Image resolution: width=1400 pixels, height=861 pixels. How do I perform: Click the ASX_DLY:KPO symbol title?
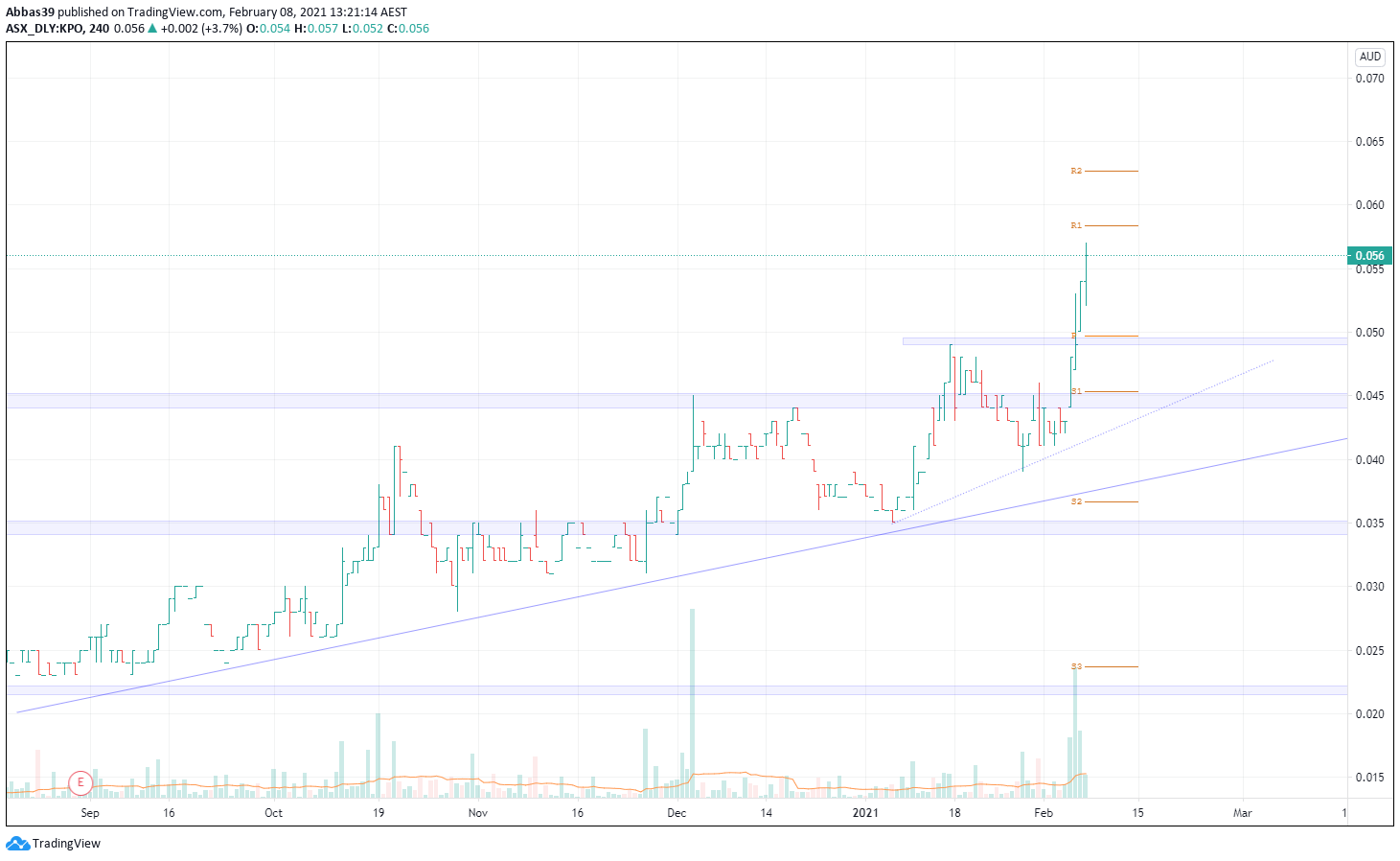click(44, 29)
